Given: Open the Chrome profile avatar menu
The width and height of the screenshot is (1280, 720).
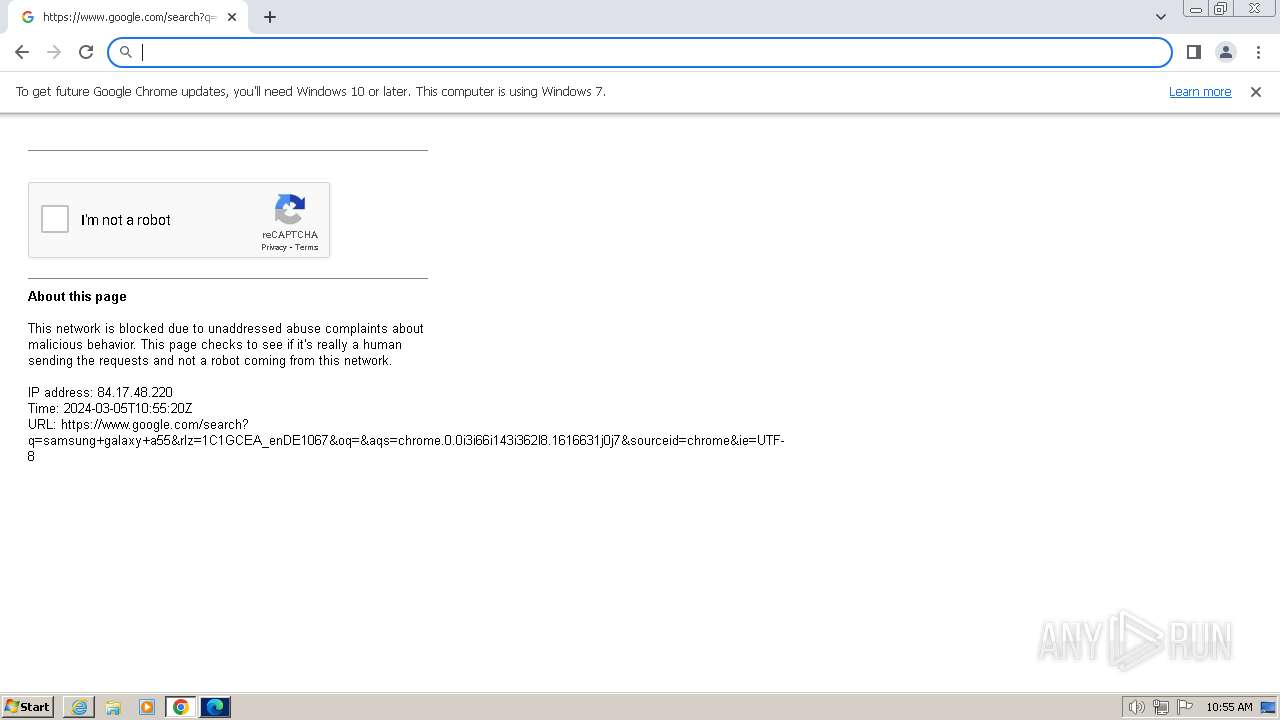Looking at the screenshot, I should click(1225, 52).
